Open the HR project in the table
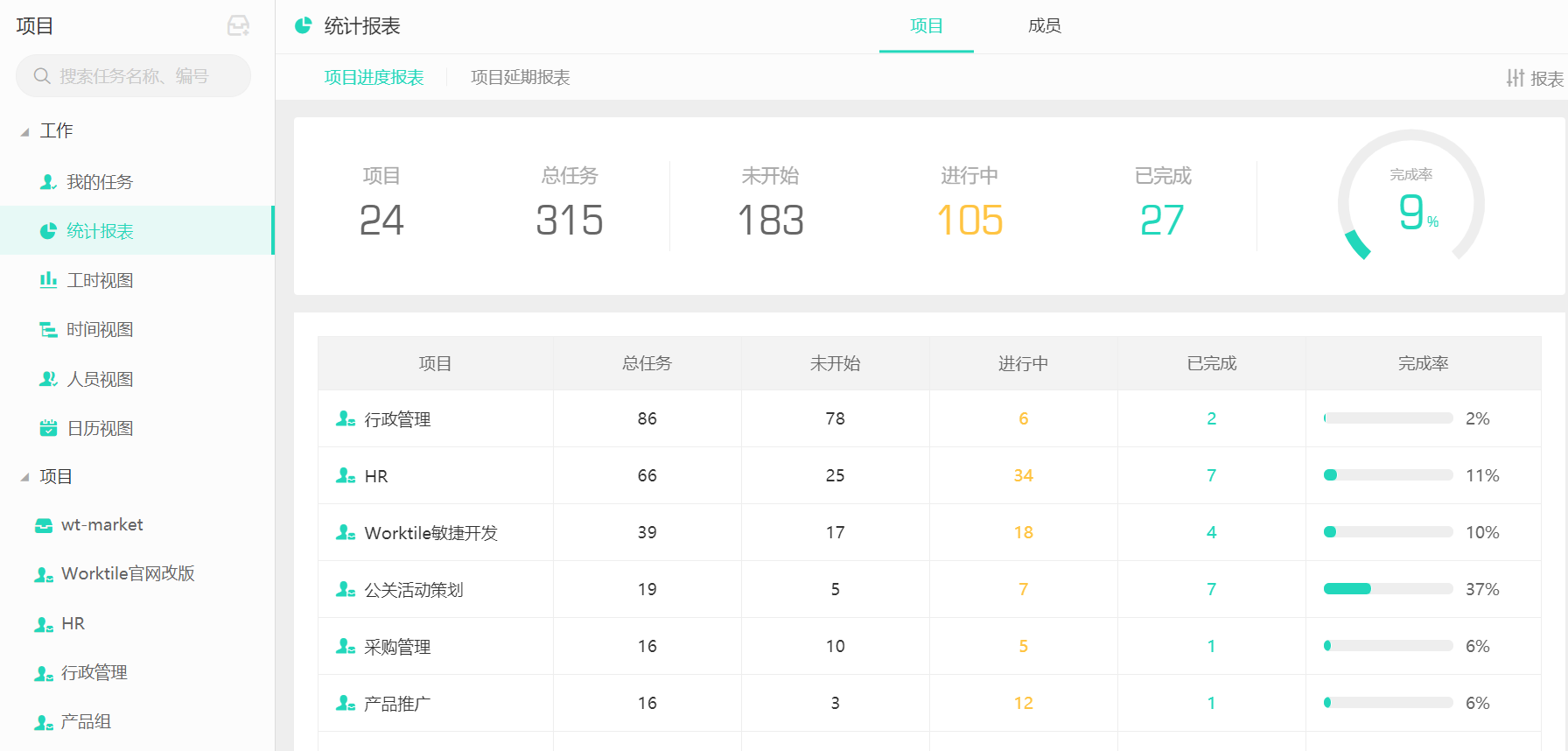This screenshot has height=751, width=1568. (x=376, y=476)
